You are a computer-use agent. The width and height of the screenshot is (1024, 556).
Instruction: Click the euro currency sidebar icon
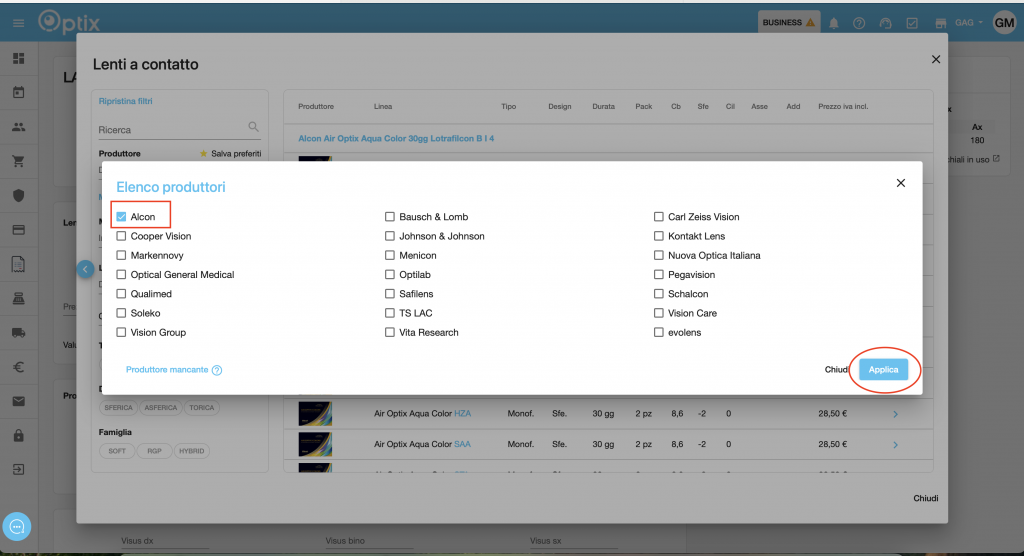coord(18,367)
